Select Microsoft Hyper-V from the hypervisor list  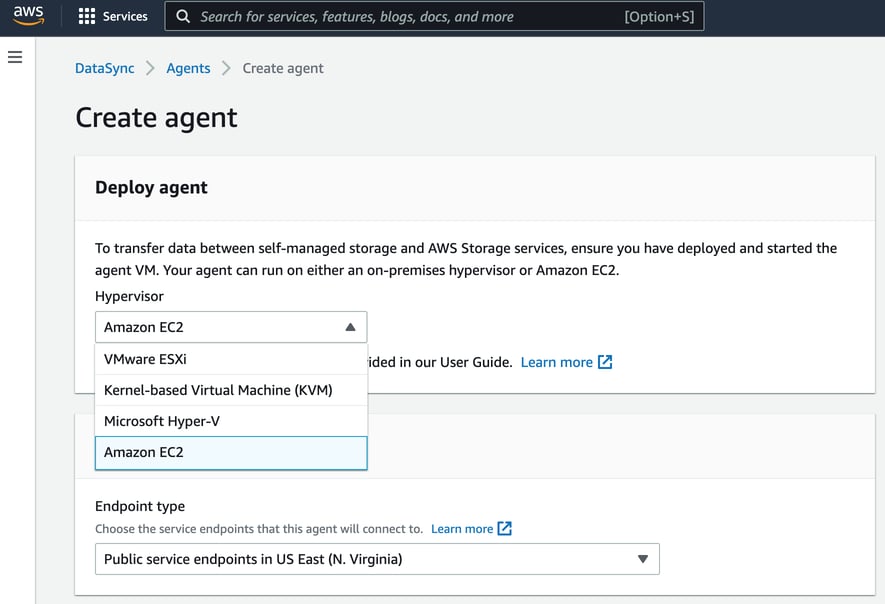[160, 421]
